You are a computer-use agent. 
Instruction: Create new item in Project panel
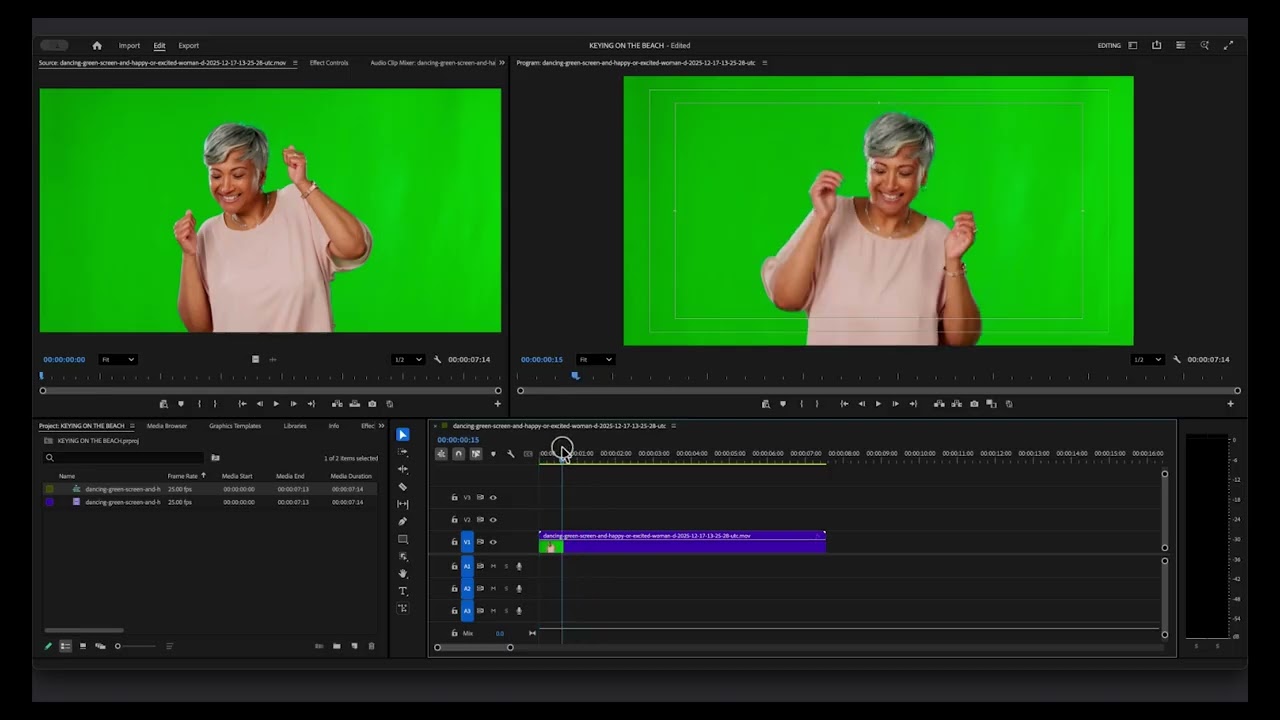click(354, 646)
